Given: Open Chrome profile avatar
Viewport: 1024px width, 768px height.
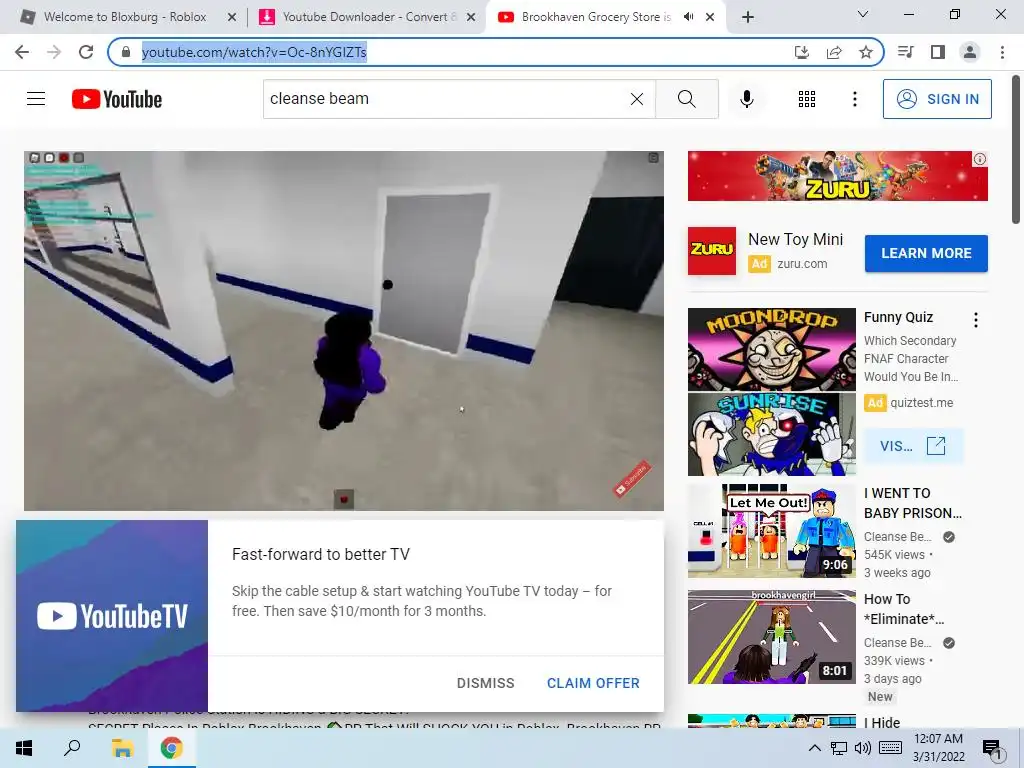Looking at the screenshot, I should pos(970,52).
